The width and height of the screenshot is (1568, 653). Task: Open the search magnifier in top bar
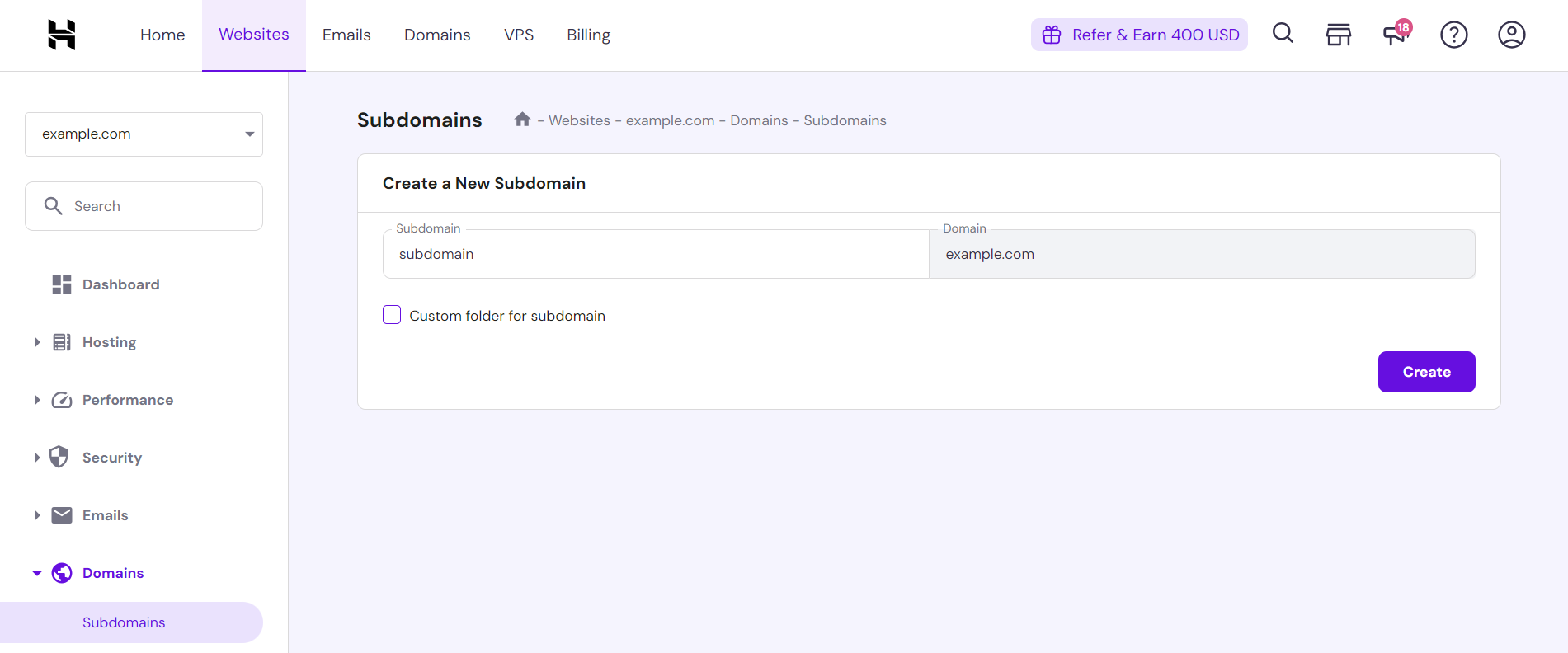1283,34
